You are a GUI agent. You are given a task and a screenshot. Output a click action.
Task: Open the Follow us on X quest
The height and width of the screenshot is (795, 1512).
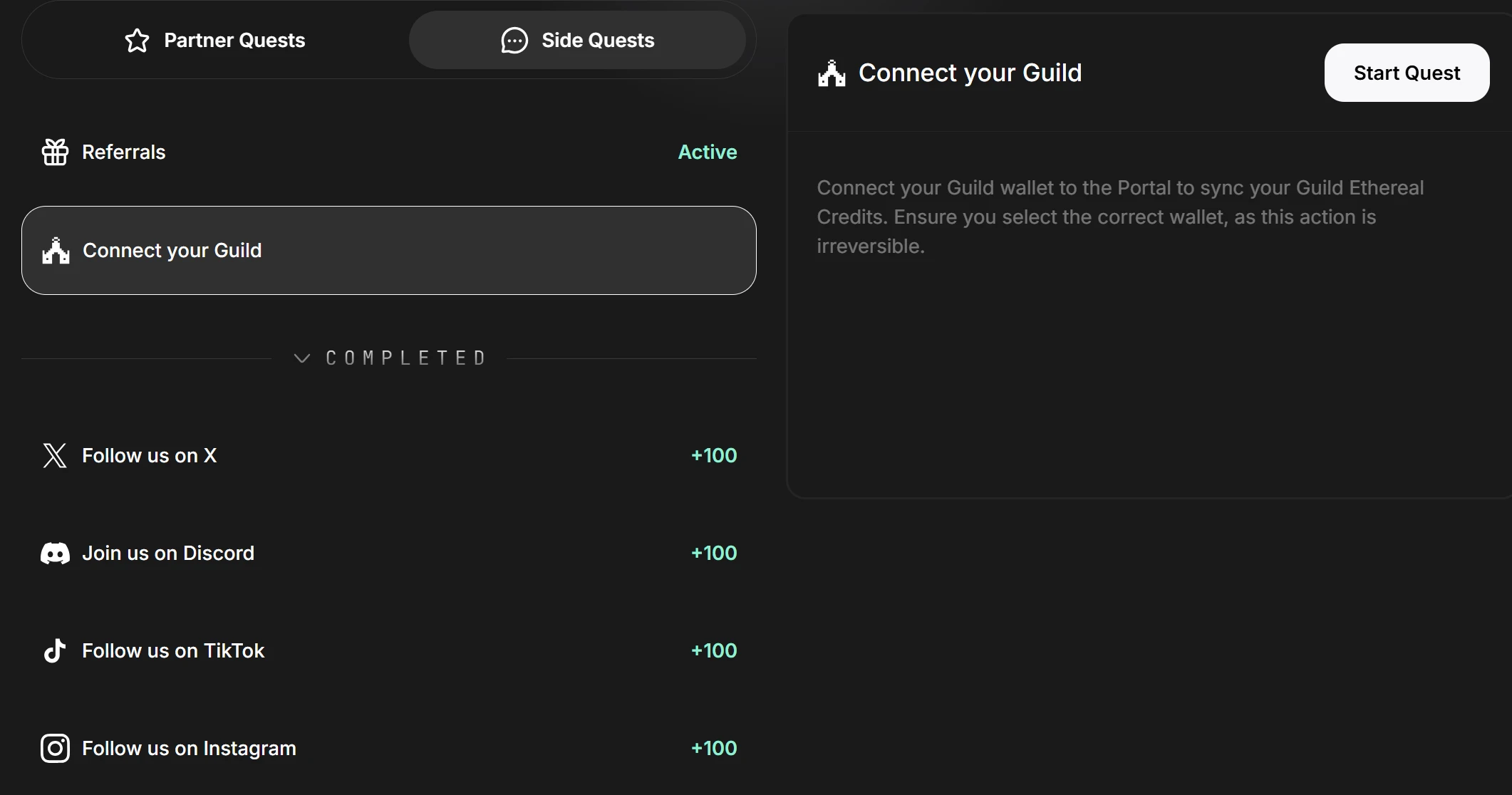tap(150, 456)
